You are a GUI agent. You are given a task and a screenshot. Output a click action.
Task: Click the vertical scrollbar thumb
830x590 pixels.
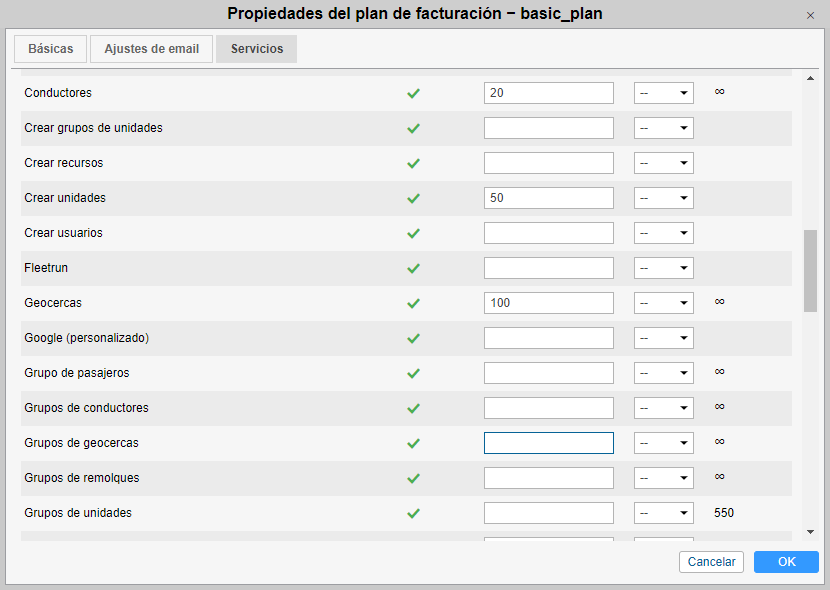tap(810, 270)
